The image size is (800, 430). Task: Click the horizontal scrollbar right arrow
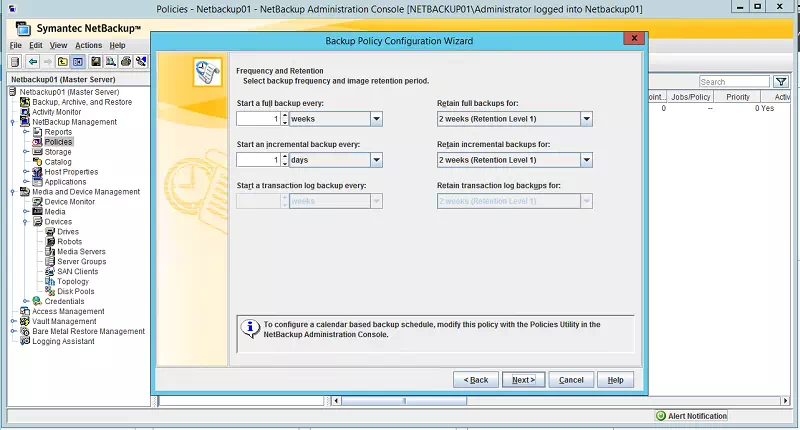[x=786, y=401]
